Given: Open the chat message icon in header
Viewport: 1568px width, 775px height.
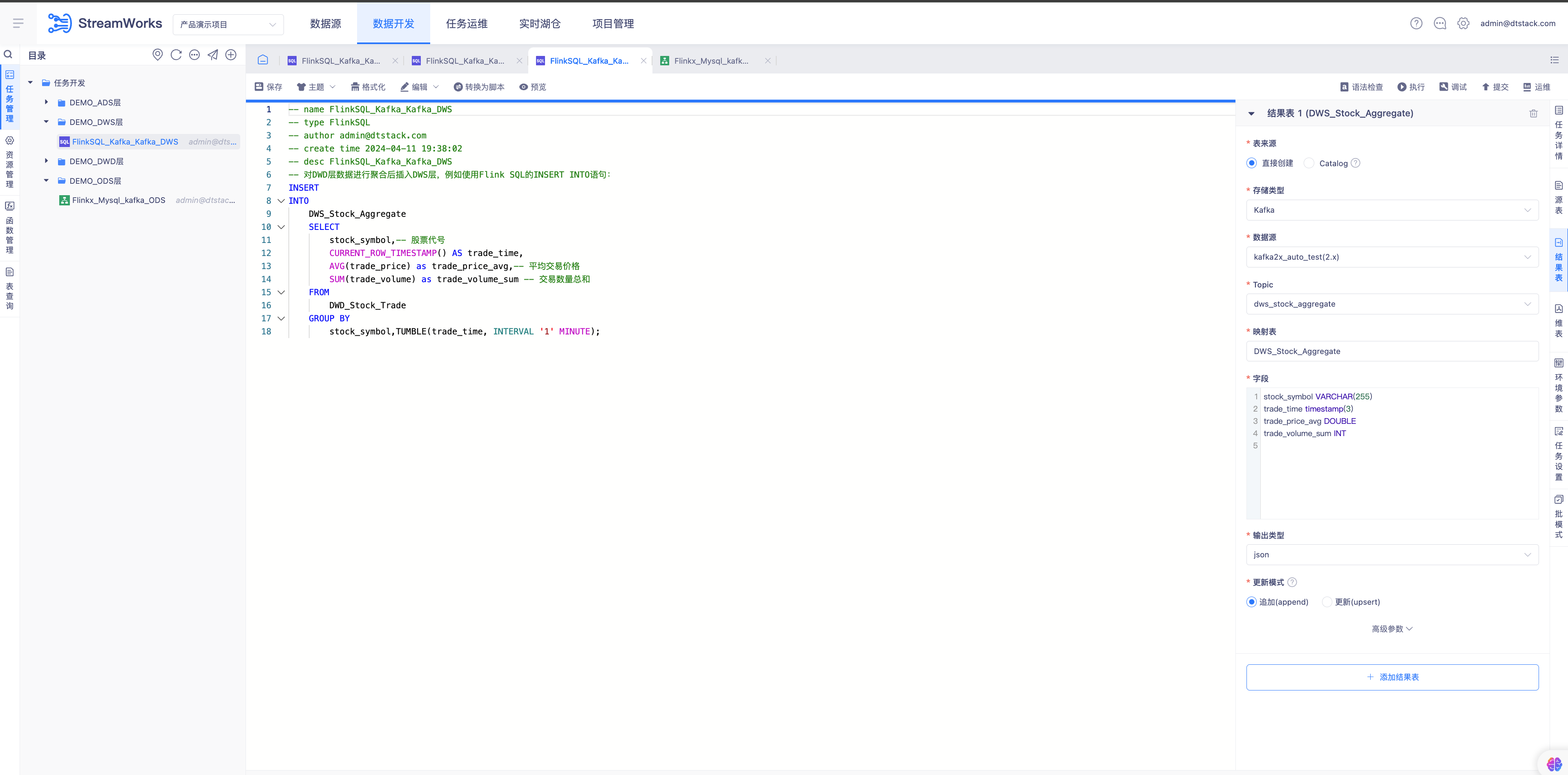Looking at the screenshot, I should point(1440,23).
